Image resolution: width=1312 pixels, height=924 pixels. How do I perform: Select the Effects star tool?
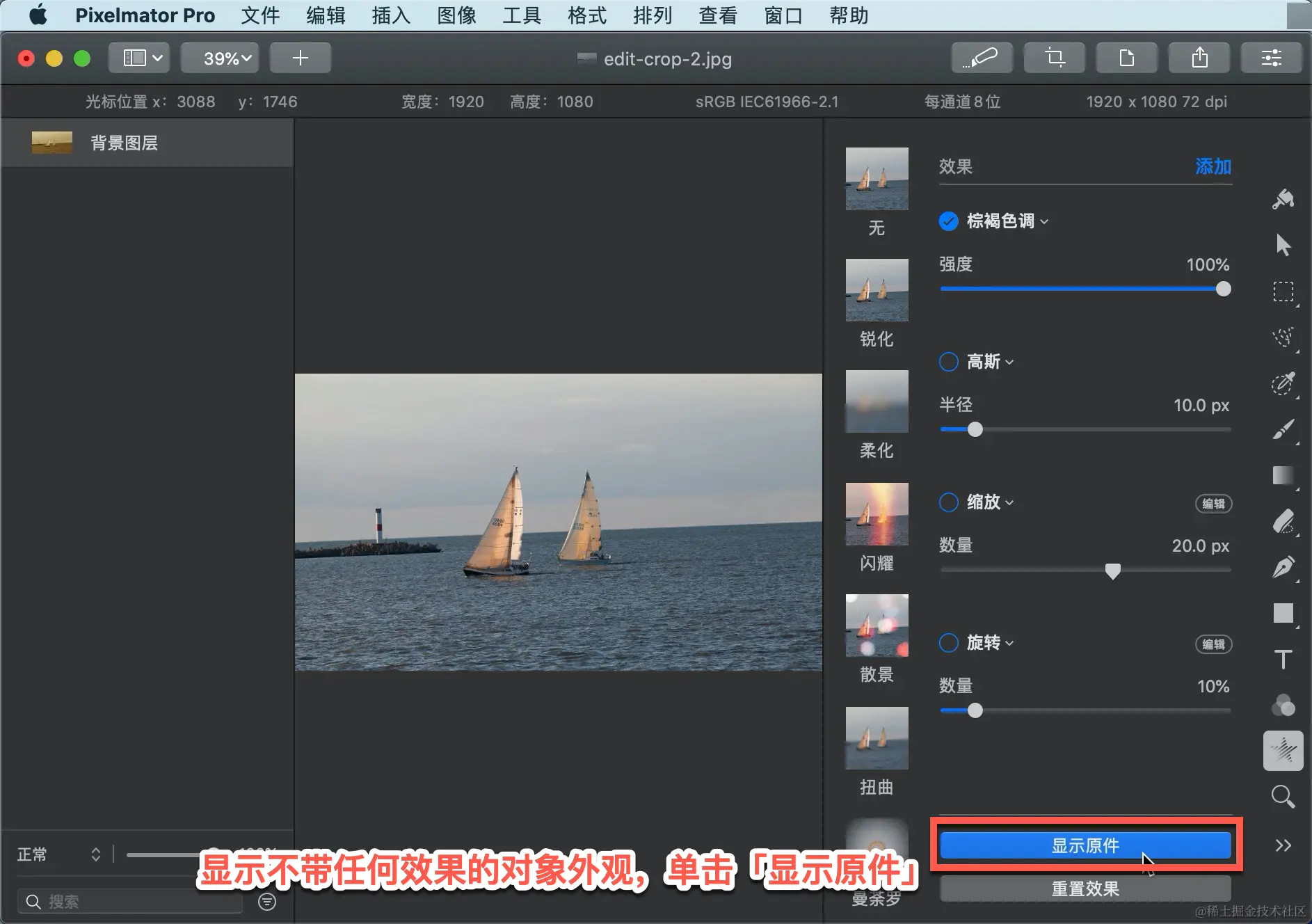(x=1283, y=751)
